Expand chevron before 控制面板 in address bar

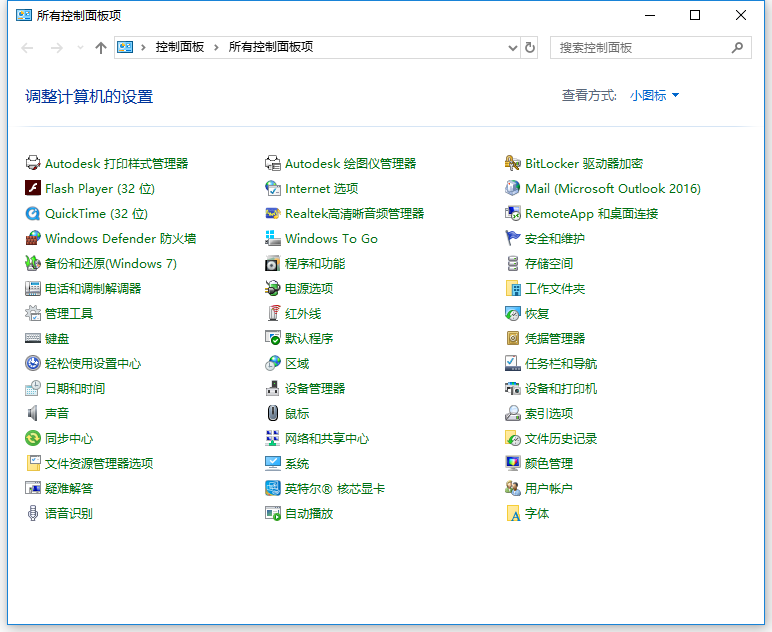[x=143, y=47]
